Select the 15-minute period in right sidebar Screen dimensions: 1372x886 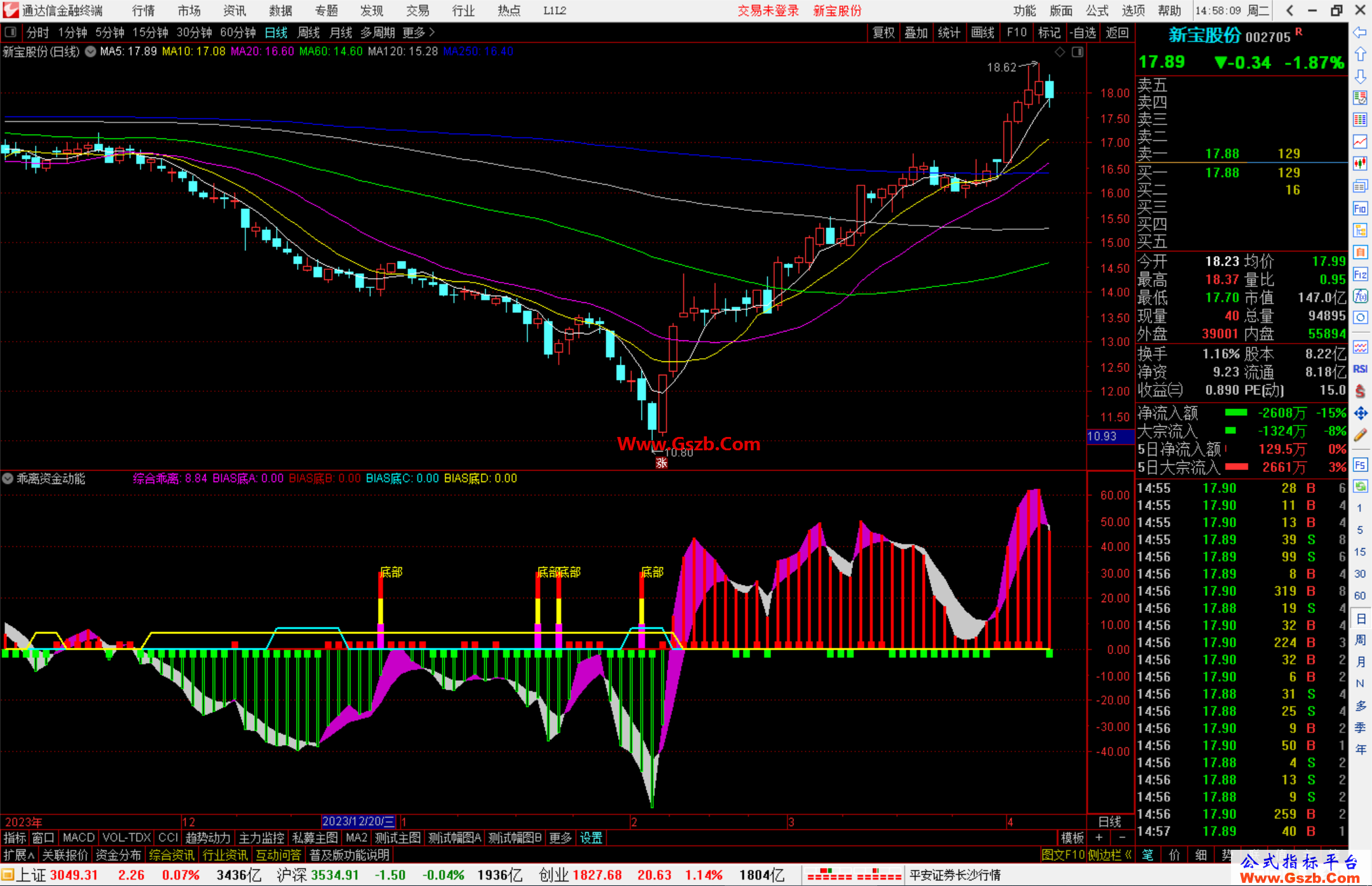[1359, 551]
